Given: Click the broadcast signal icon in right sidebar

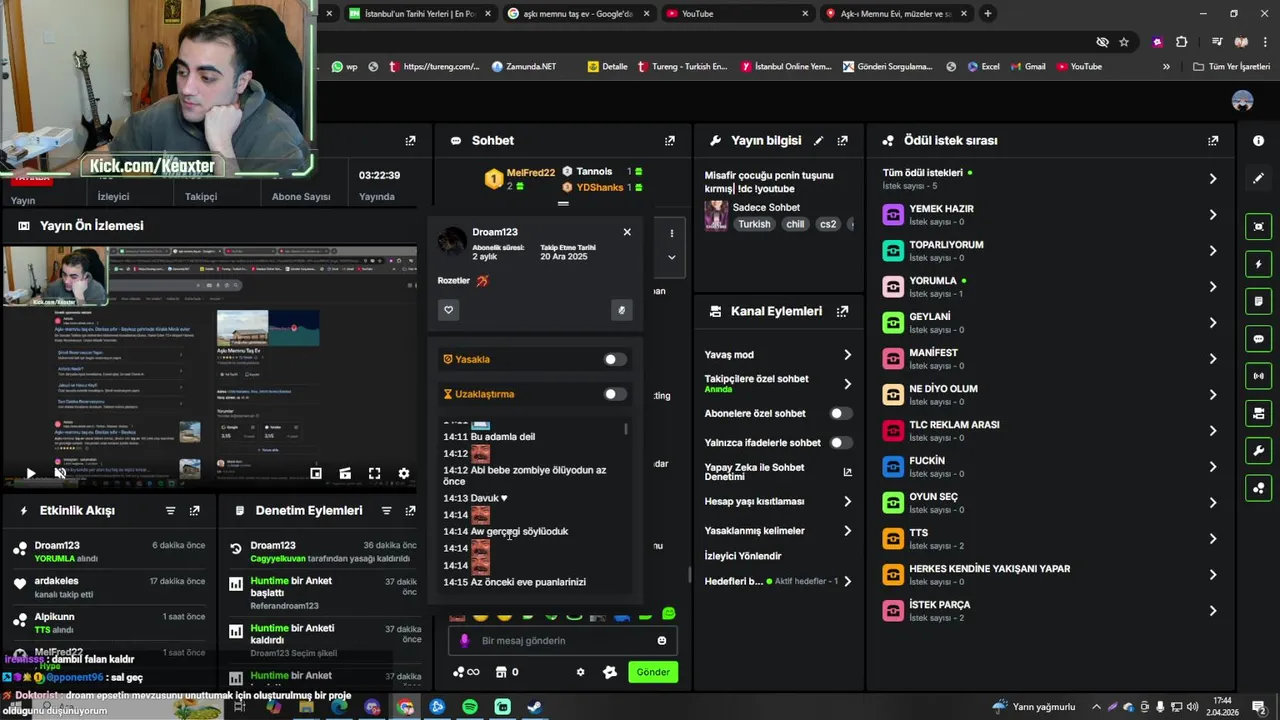Looking at the screenshot, I should pyautogui.click(x=1258, y=376).
